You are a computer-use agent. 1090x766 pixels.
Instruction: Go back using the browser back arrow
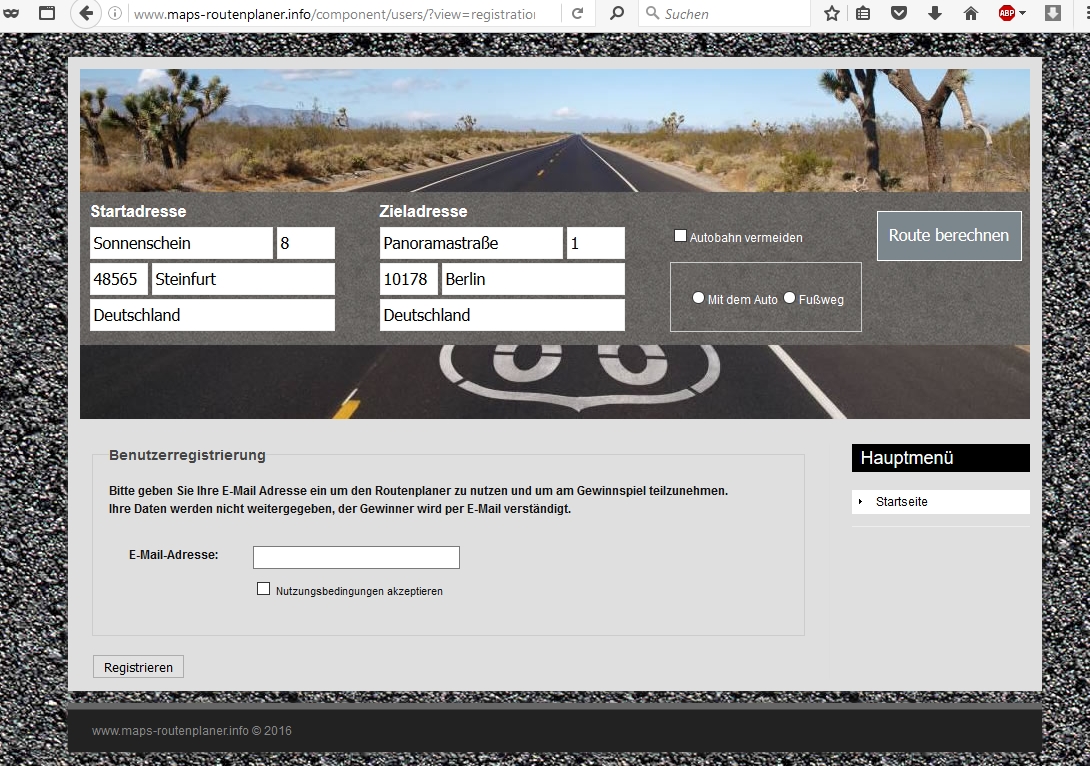click(x=86, y=14)
